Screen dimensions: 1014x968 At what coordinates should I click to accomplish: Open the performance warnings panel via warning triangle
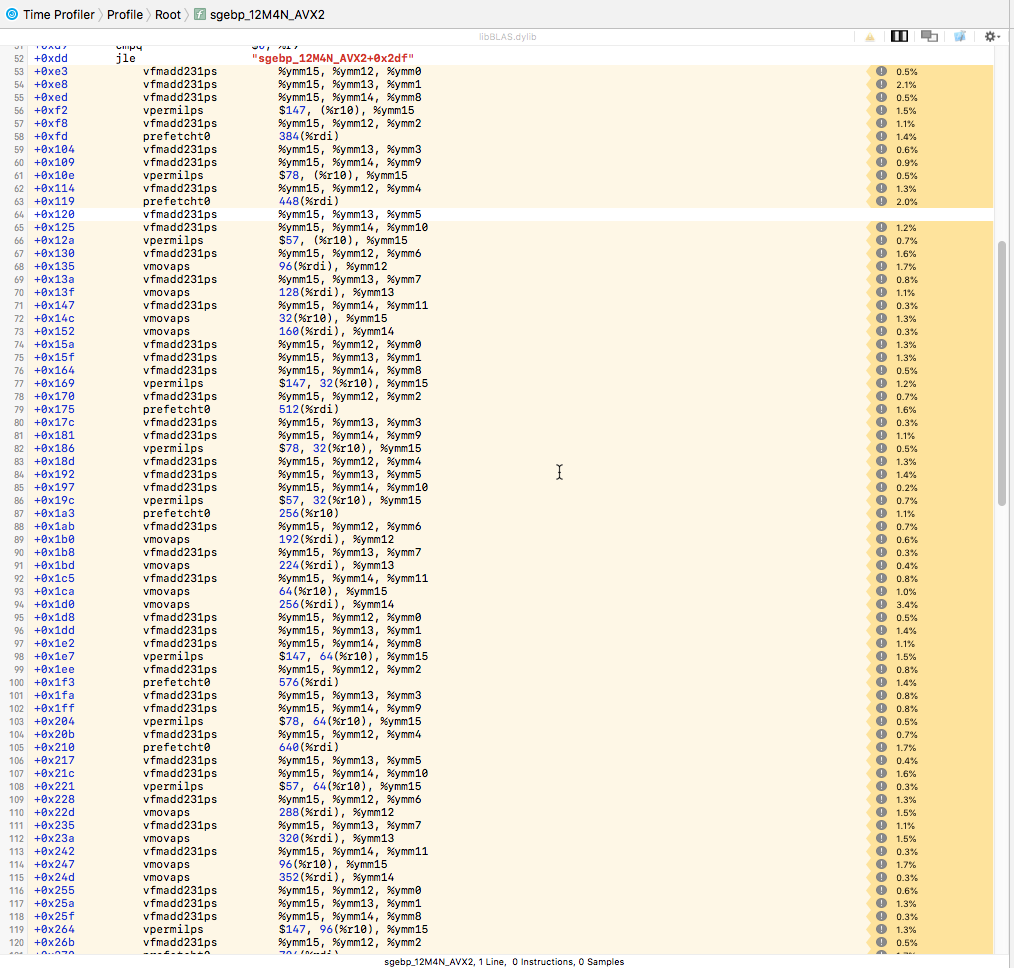(x=868, y=35)
